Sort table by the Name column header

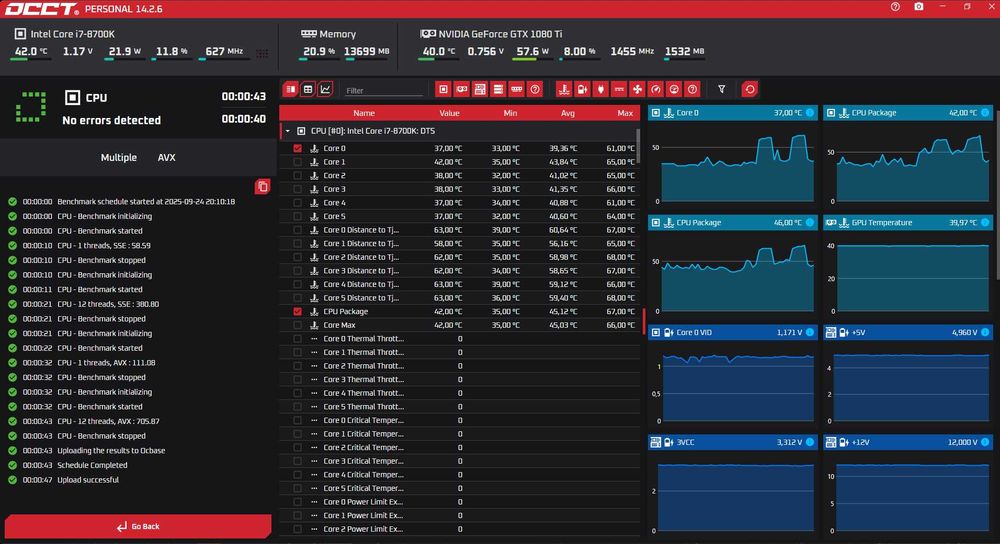pos(364,113)
